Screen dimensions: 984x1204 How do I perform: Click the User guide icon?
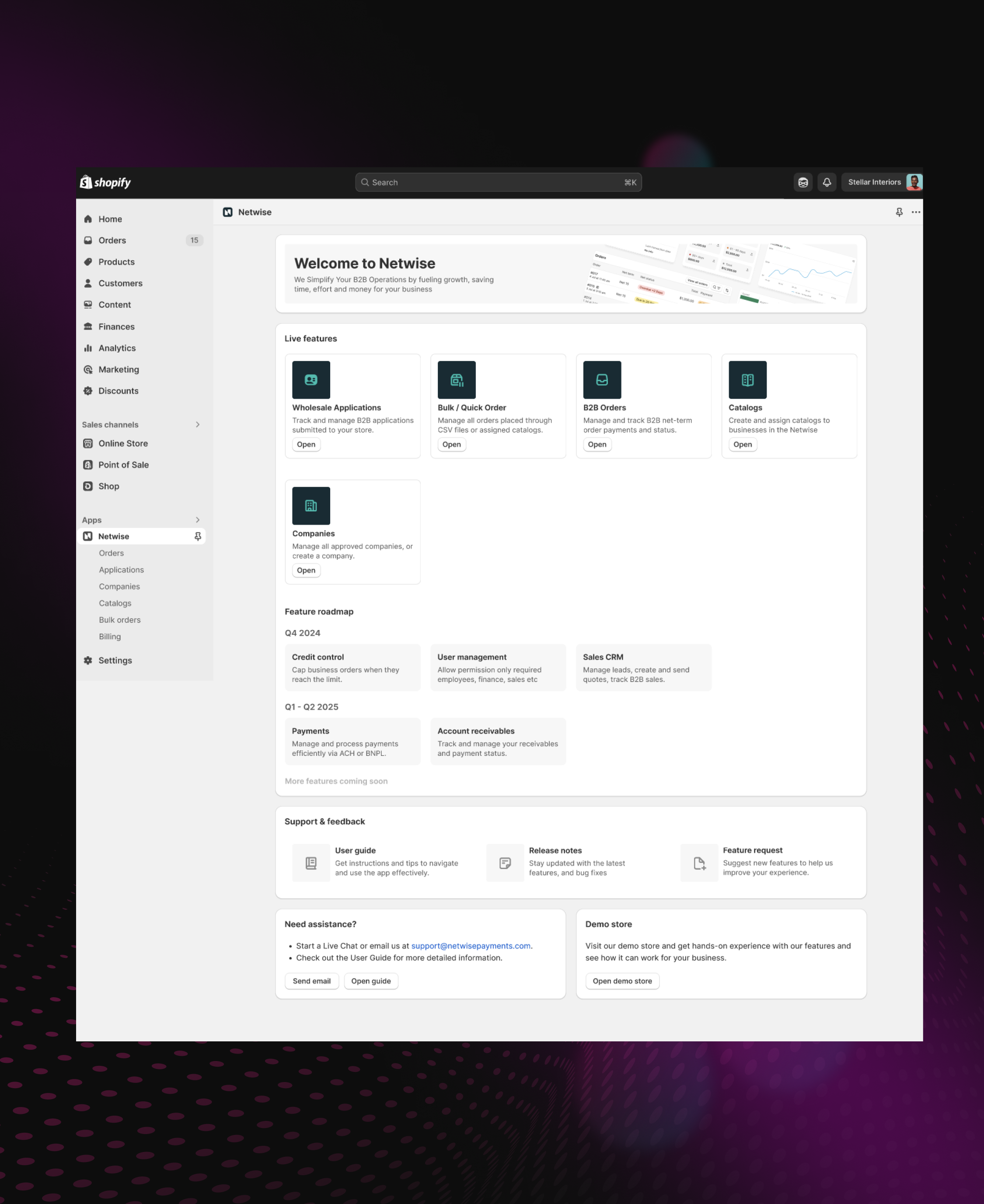[x=311, y=863]
